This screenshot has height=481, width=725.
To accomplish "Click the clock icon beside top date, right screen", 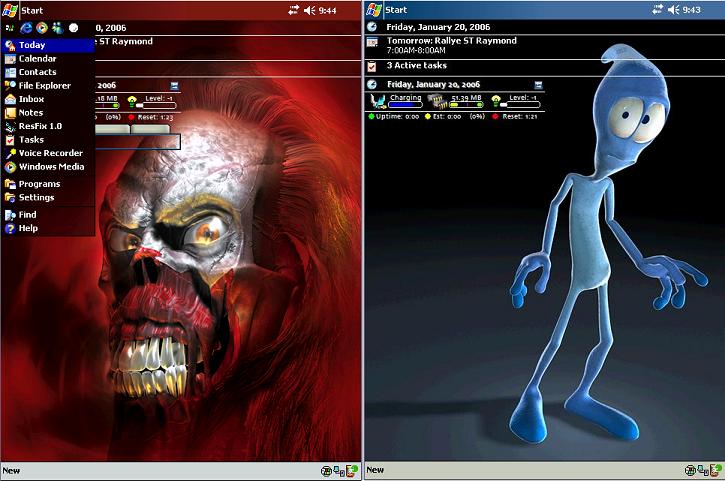I will point(372,27).
